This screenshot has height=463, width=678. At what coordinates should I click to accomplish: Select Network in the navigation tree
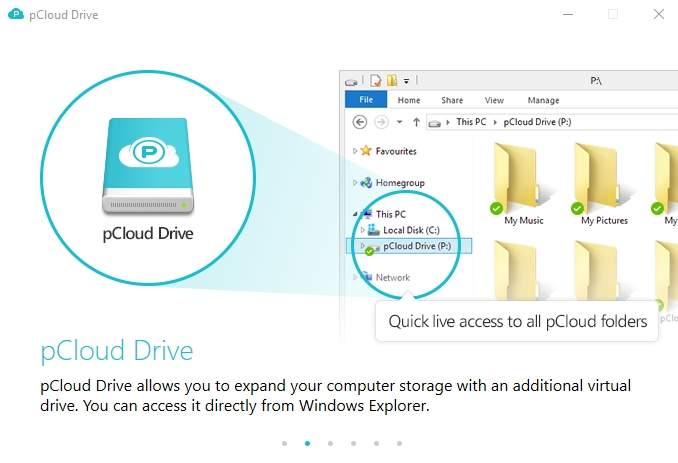[393, 278]
